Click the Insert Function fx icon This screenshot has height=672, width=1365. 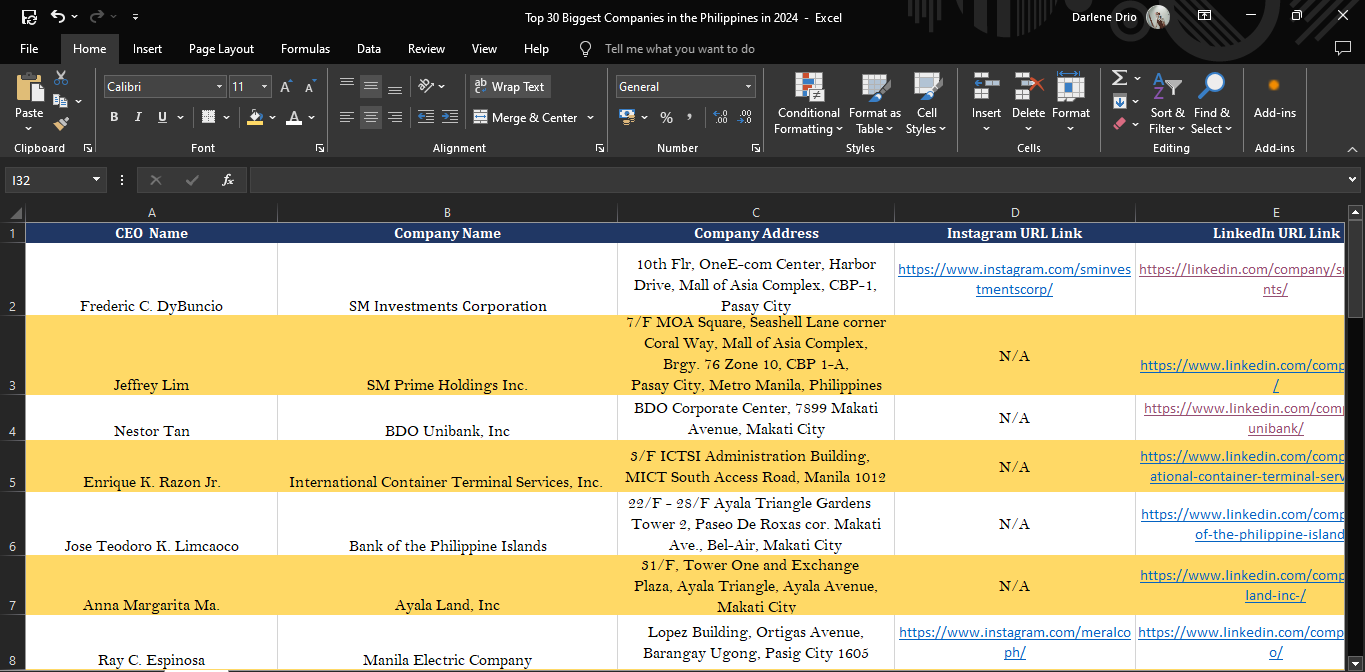click(228, 180)
